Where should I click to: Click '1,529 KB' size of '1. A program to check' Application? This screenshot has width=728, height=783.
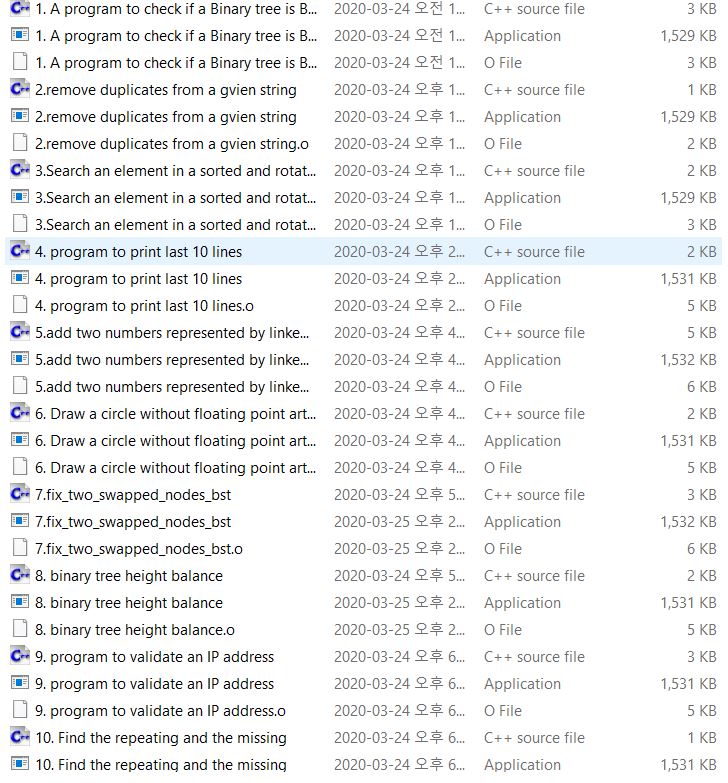coord(689,36)
